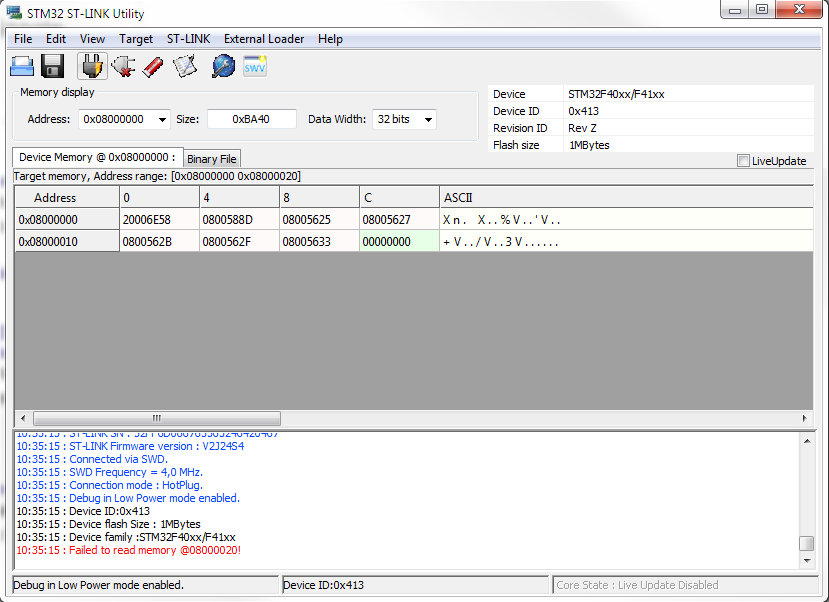
Task: Select the Device Memory tab
Action: pyautogui.click(x=97, y=158)
